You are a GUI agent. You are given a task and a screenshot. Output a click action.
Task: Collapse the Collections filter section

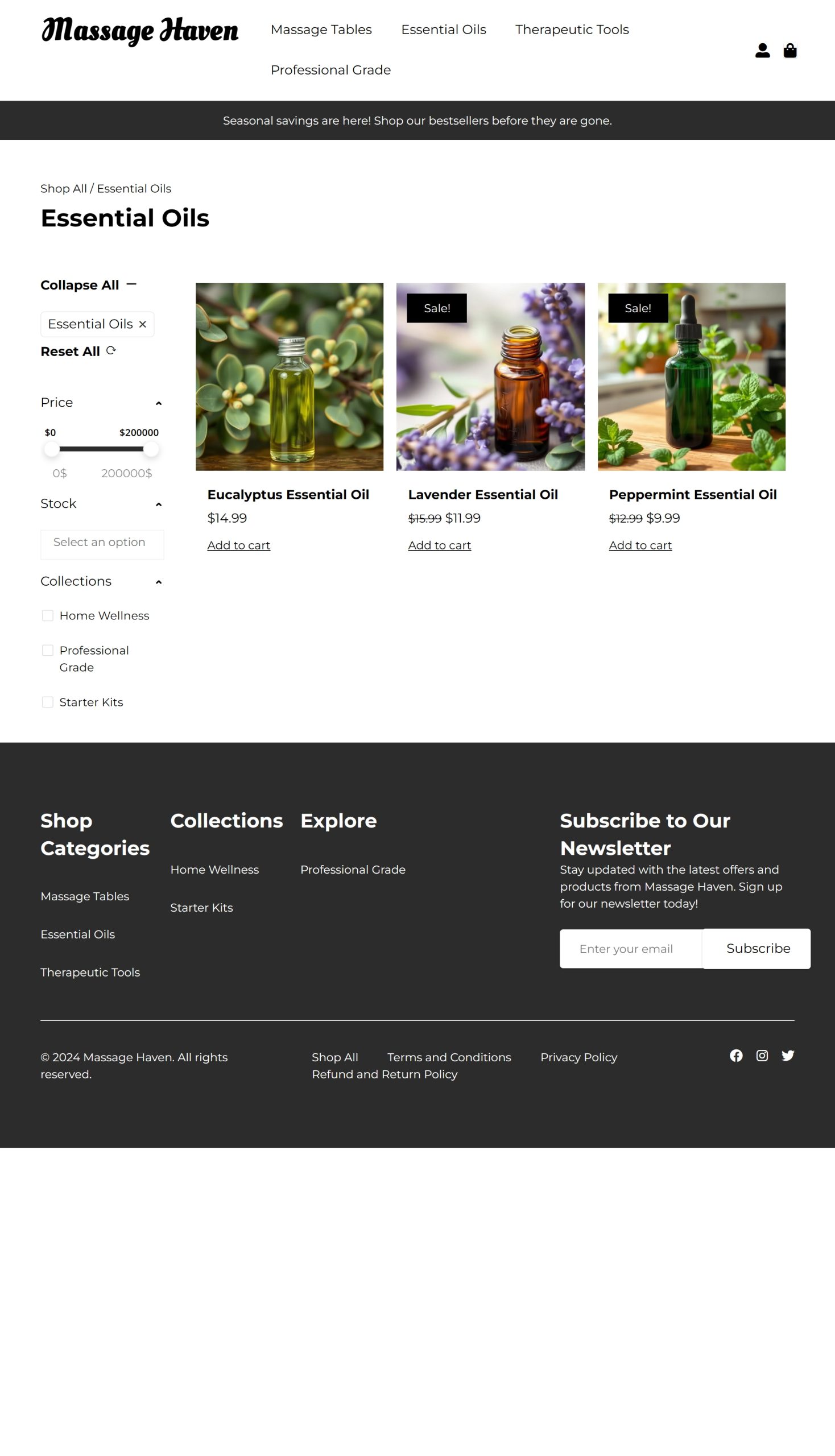coord(159,581)
